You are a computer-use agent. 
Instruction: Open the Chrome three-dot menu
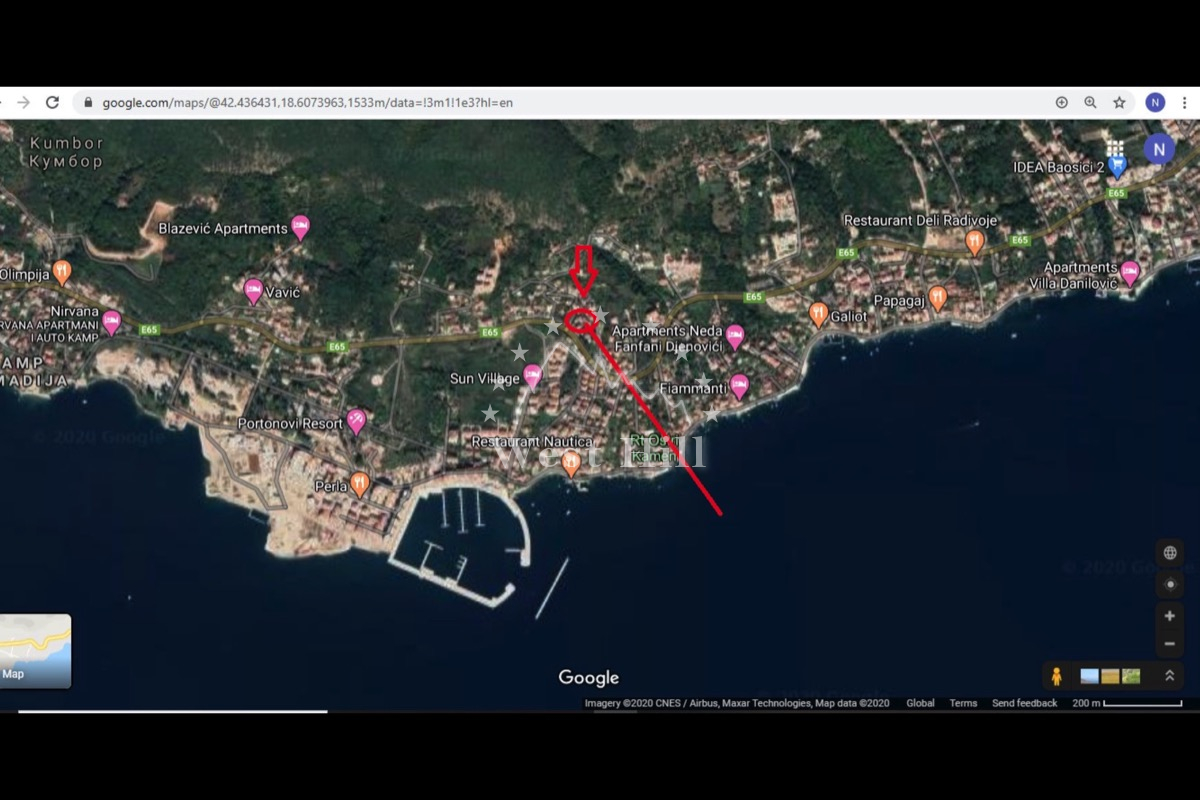[1185, 102]
